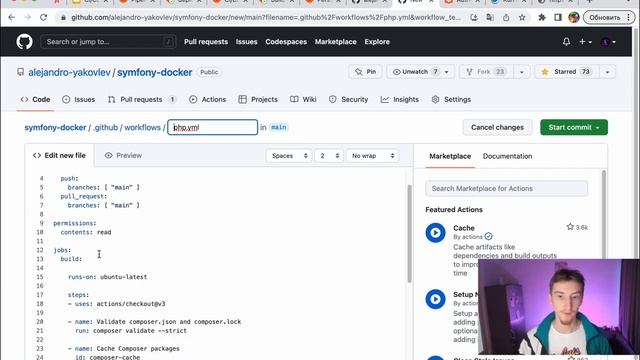
Task: Cancel changes to the file
Action: [x=497, y=127]
